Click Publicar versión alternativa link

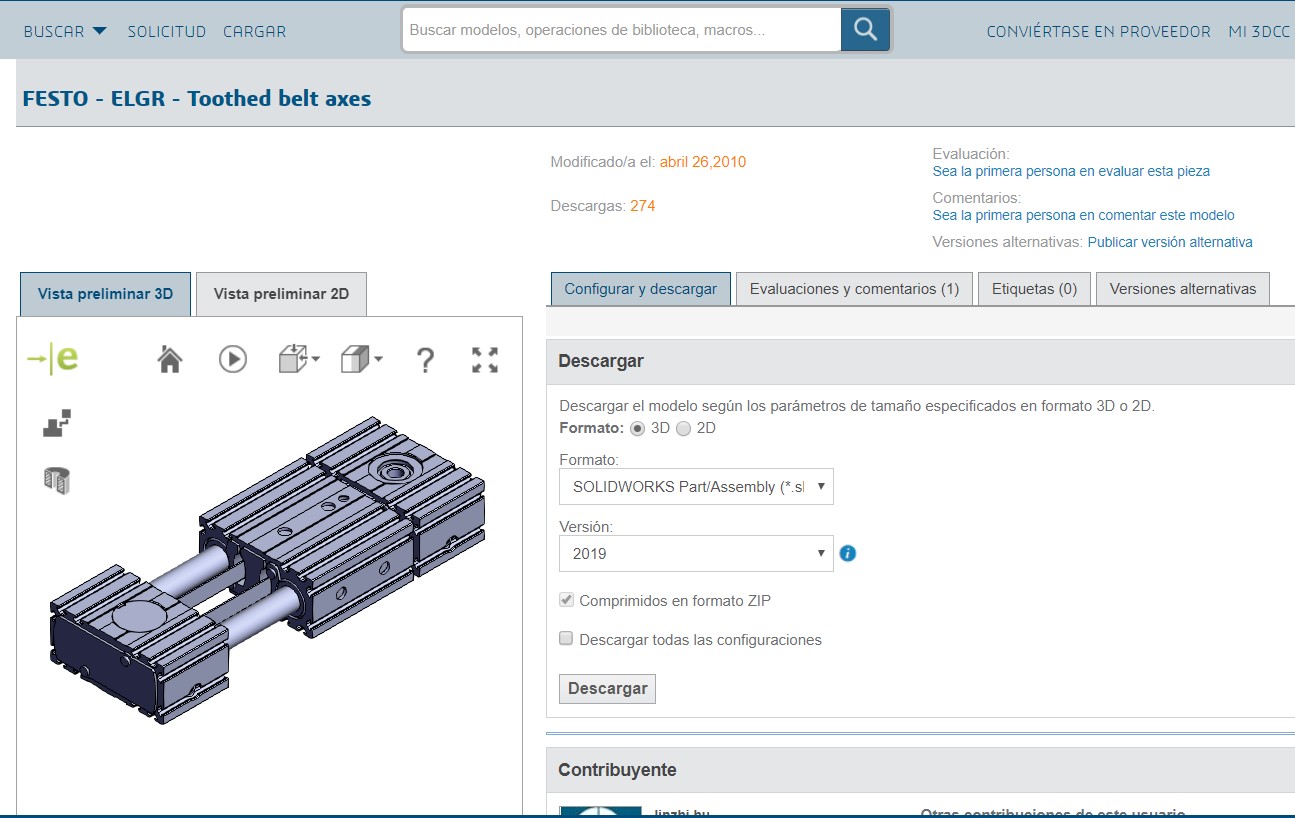(1170, 242)
